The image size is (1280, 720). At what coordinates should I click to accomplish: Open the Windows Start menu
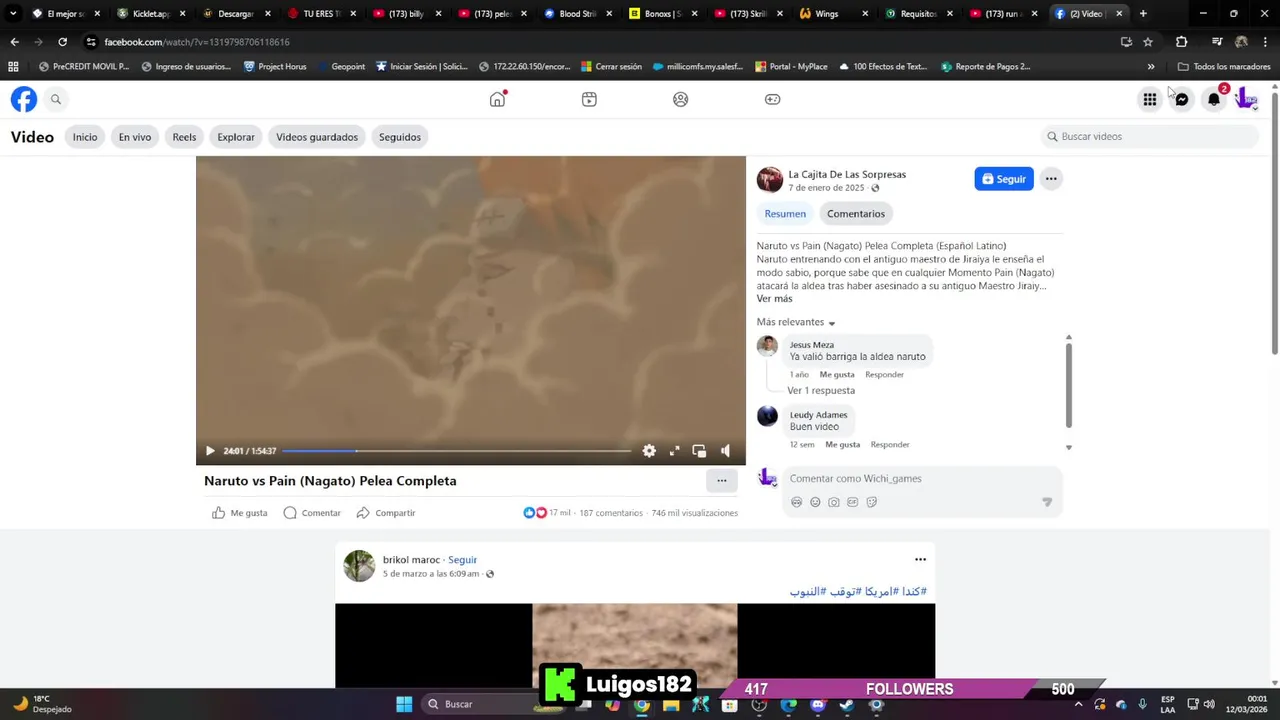404,704
